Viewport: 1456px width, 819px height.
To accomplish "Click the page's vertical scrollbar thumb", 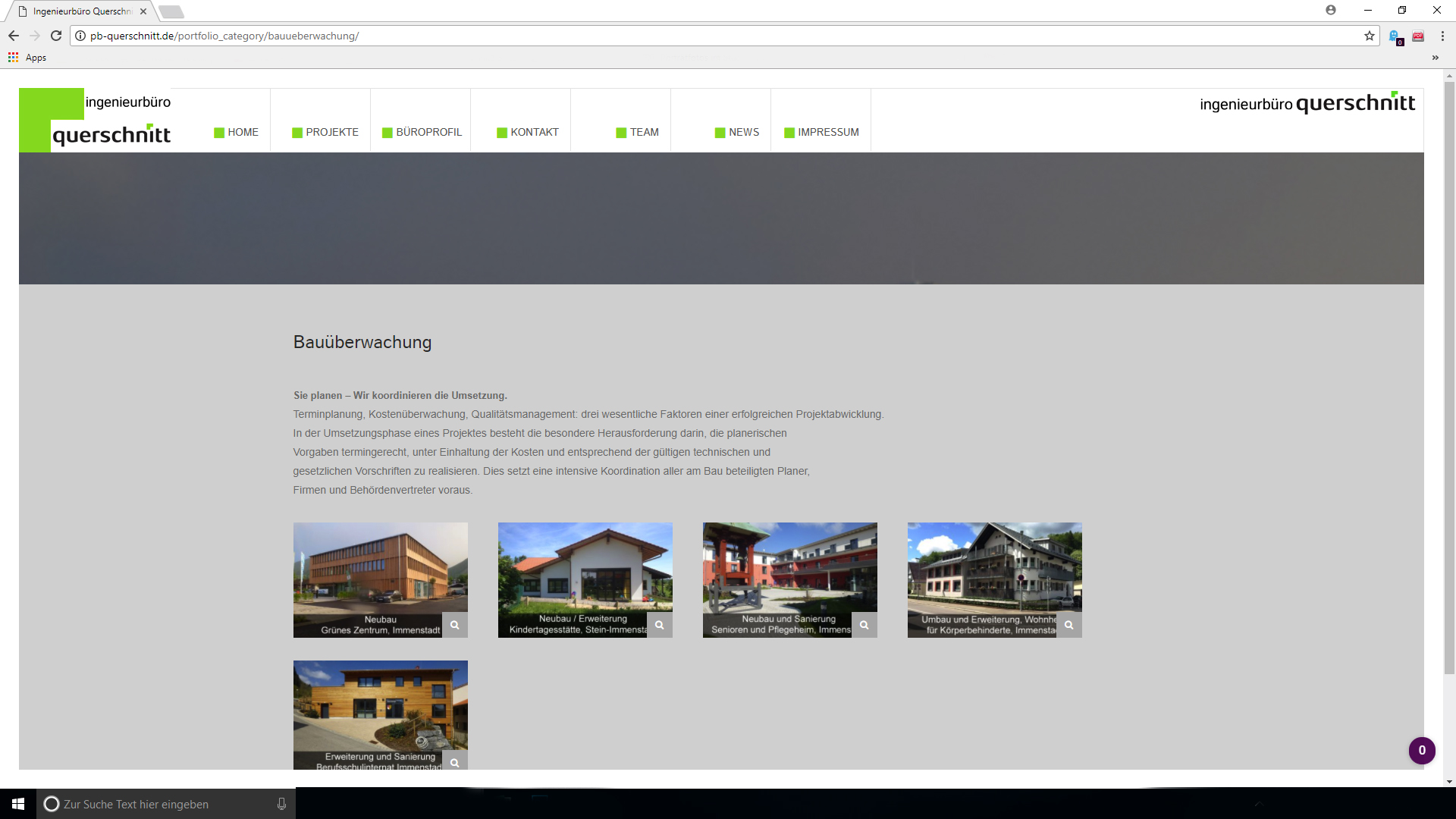I will [x=1449, y=379].
